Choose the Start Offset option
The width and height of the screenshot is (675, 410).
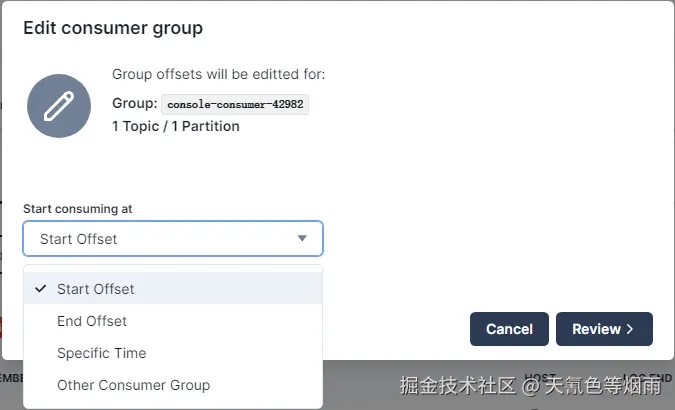coord(173,289)
